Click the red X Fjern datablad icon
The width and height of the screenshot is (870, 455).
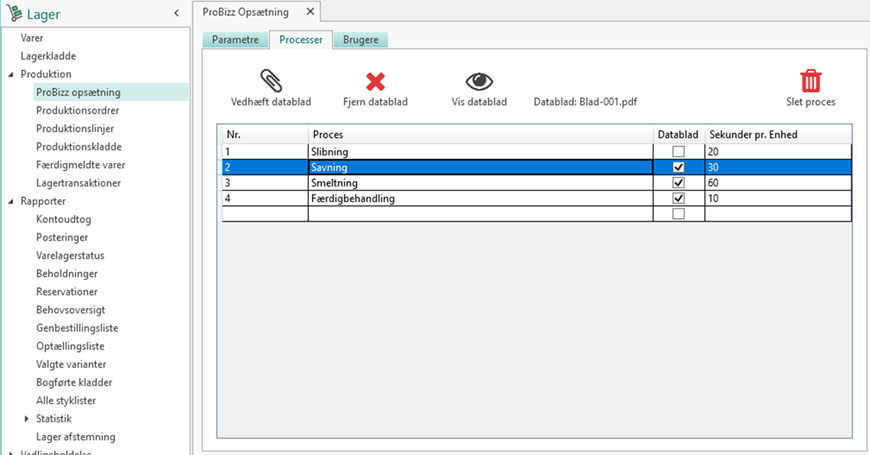[x=375, y=82]
